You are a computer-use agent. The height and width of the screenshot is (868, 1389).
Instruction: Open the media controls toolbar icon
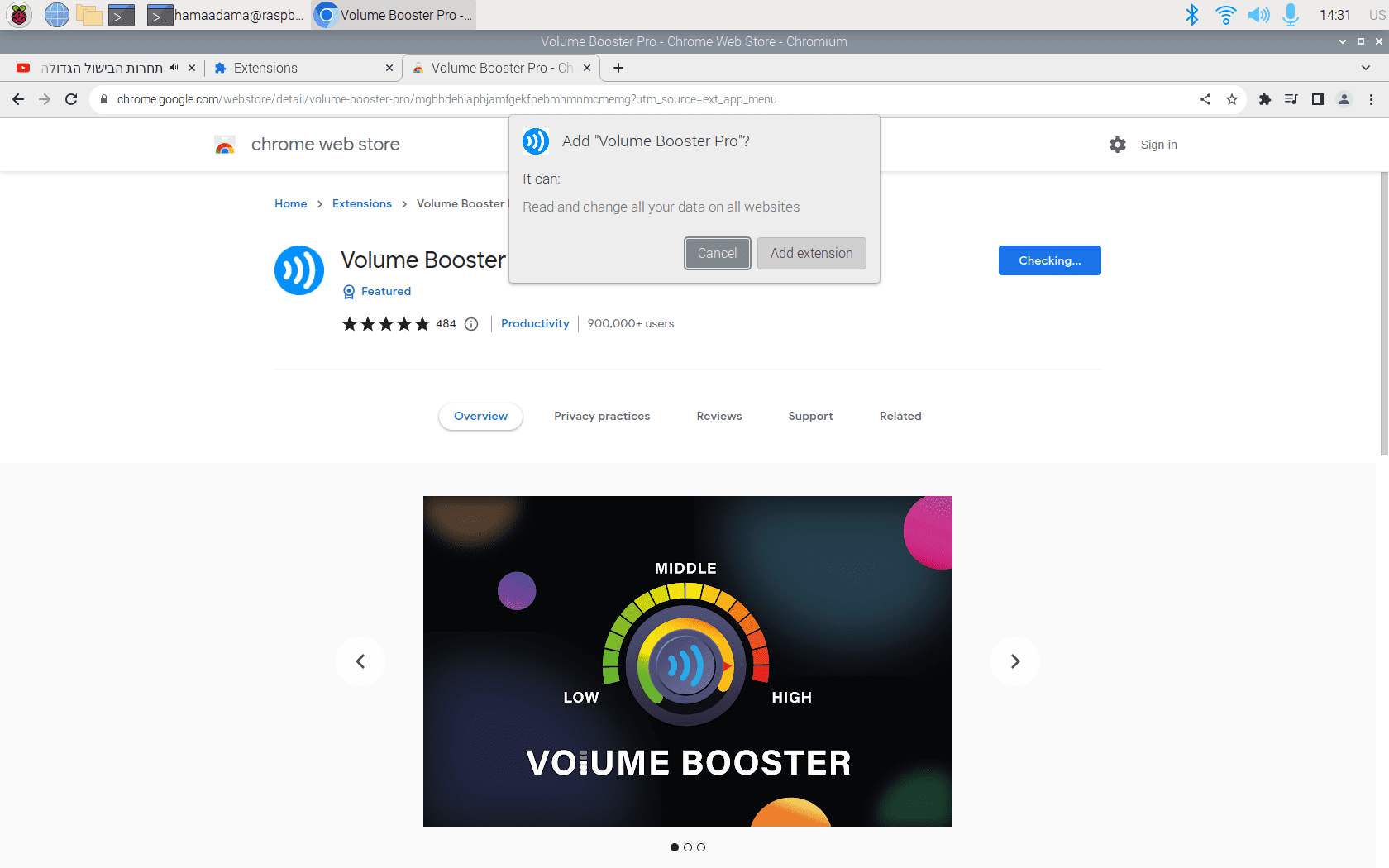[x=1291, y=99]
